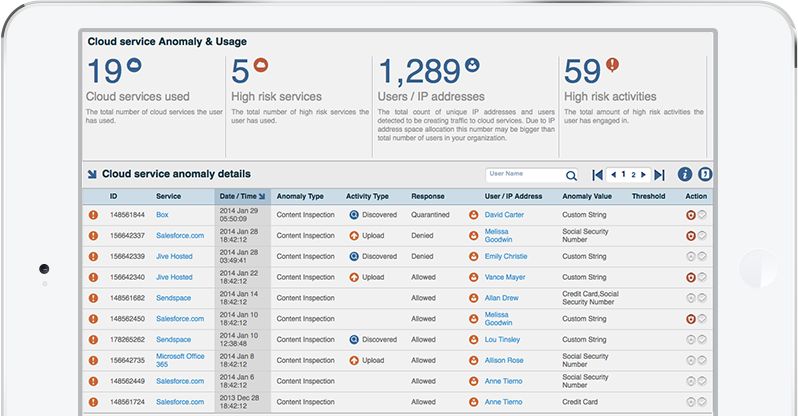Image resolution: width=798 pixels, height=416 pixels.
Task: Click the Upload icon on Microsoft Office 365 row
Action: (354, 360)
